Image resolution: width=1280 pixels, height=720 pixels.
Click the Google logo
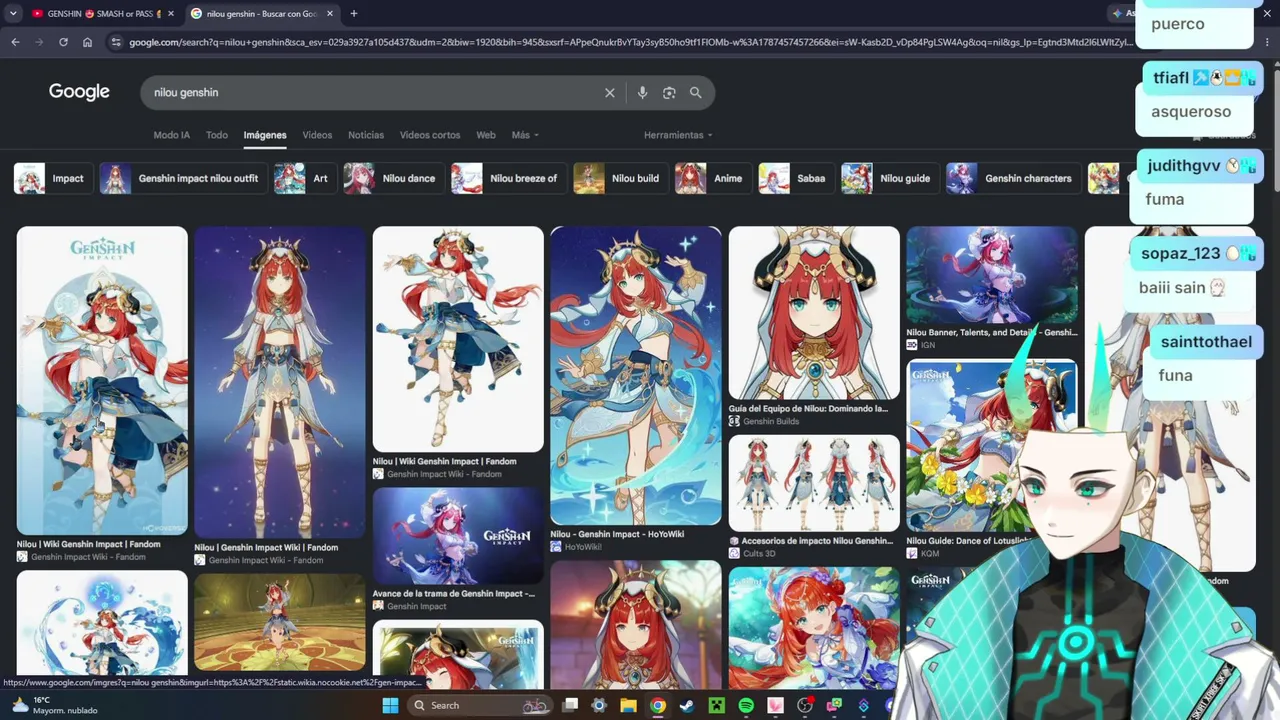point(79,92)
